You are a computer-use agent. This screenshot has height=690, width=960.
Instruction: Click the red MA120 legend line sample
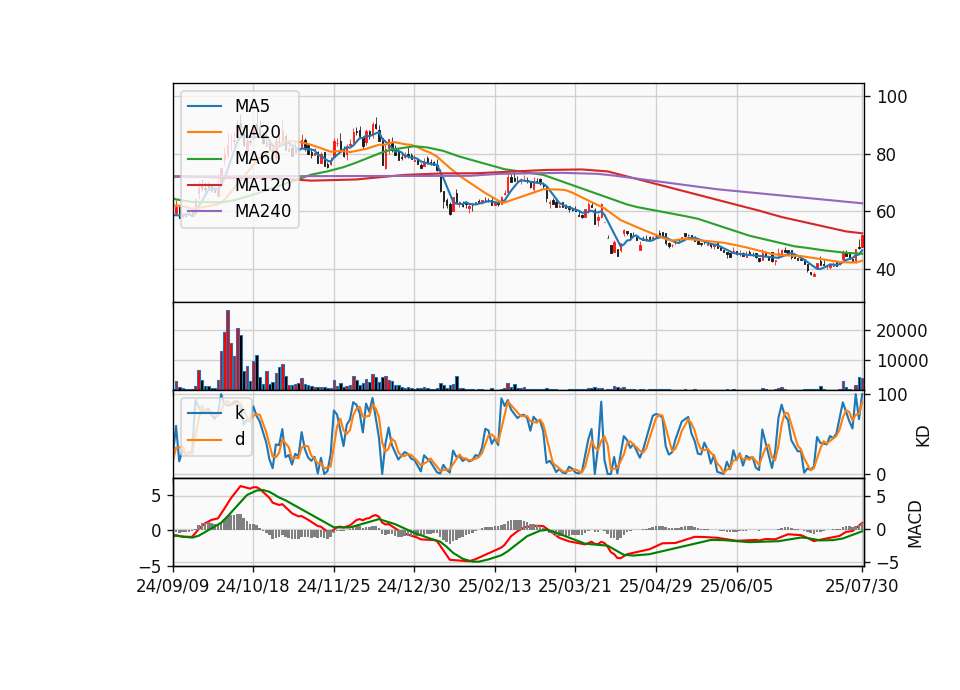(204, 185)
